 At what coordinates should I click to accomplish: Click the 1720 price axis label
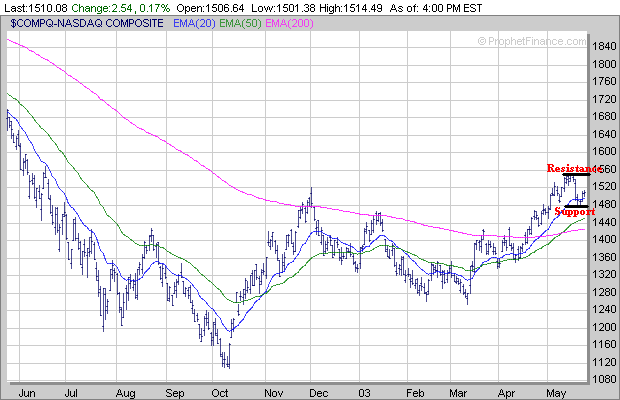[604, 99]
